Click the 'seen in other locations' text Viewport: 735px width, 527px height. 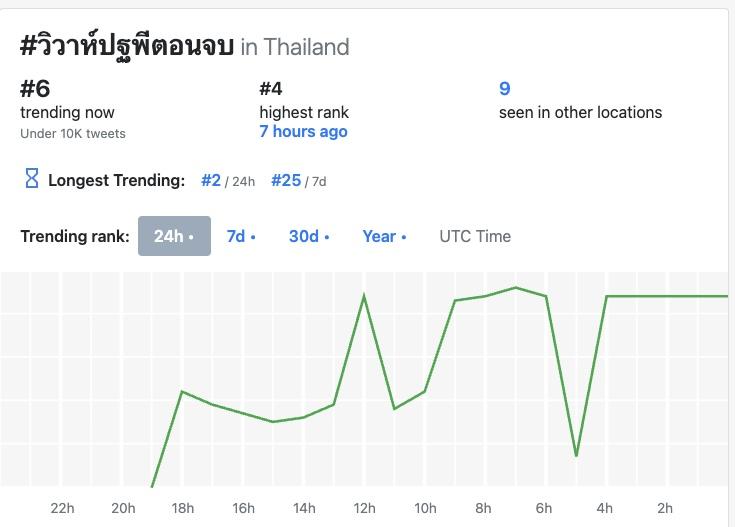[x=580, y=112]
